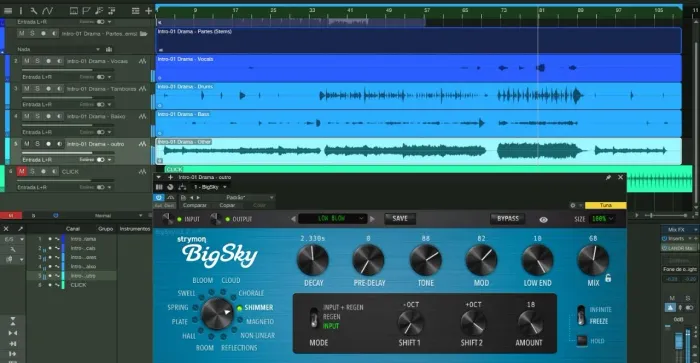The height and width of the screenshot is (363, 700).
Task: Click the Add Track plus icon
Action: tap(148, 10)
